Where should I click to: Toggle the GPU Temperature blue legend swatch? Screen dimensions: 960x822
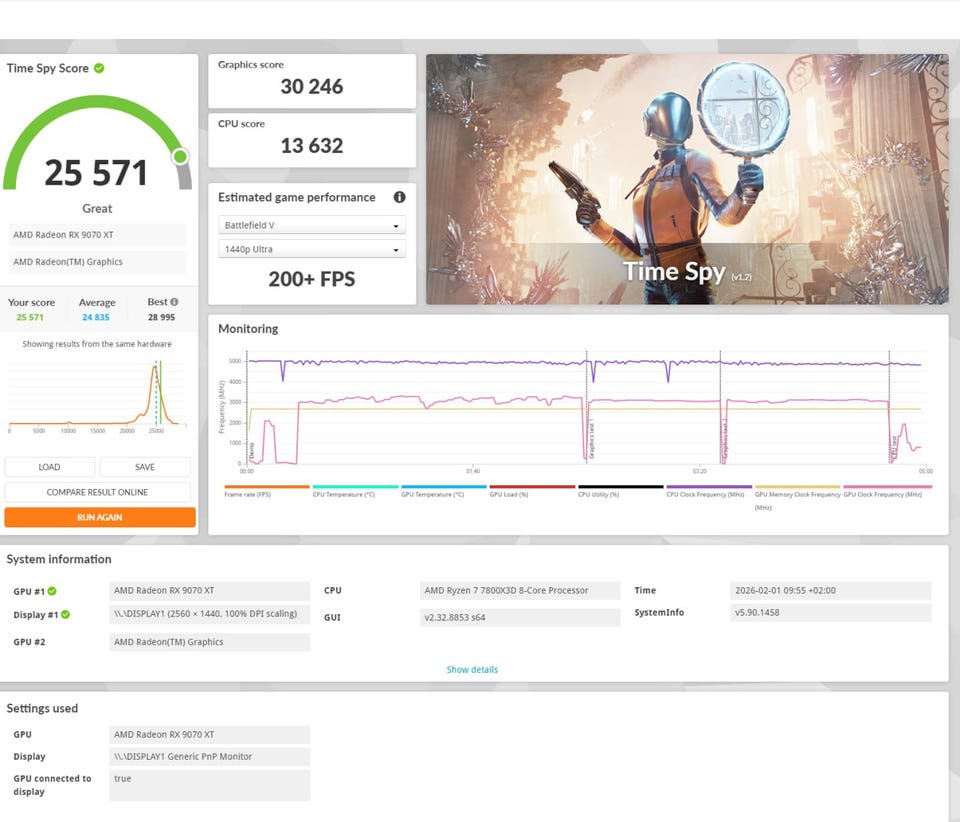click(x=444, y=487)
